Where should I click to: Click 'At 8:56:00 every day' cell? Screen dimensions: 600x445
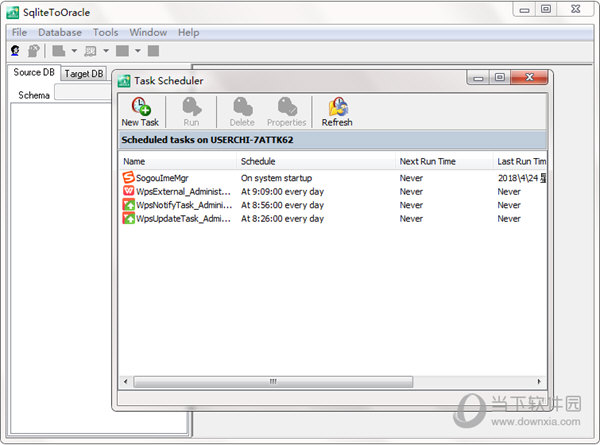pyautogui.click(x=282, y=205)
